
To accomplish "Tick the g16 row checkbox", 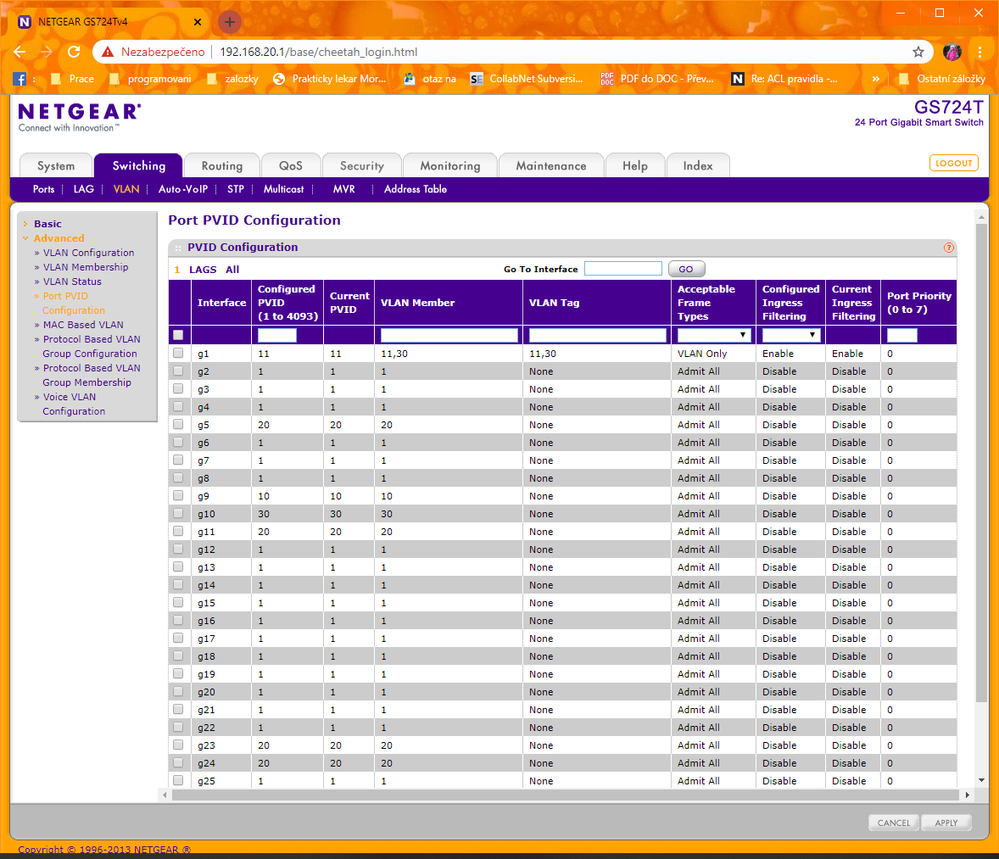I will [178, 621].
